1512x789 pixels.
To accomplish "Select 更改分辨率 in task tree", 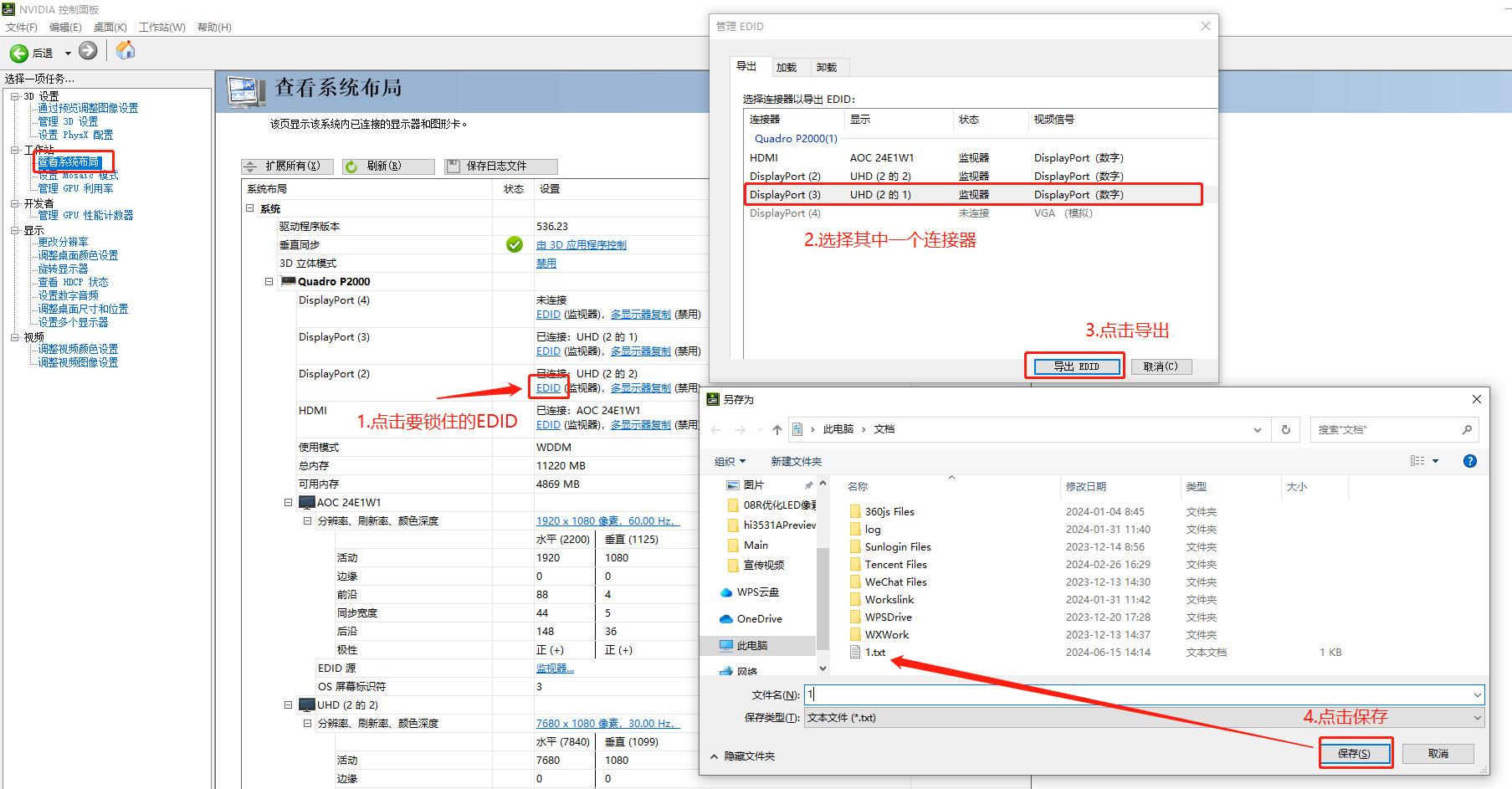I will pyautogui.click(x=63, y=242).
